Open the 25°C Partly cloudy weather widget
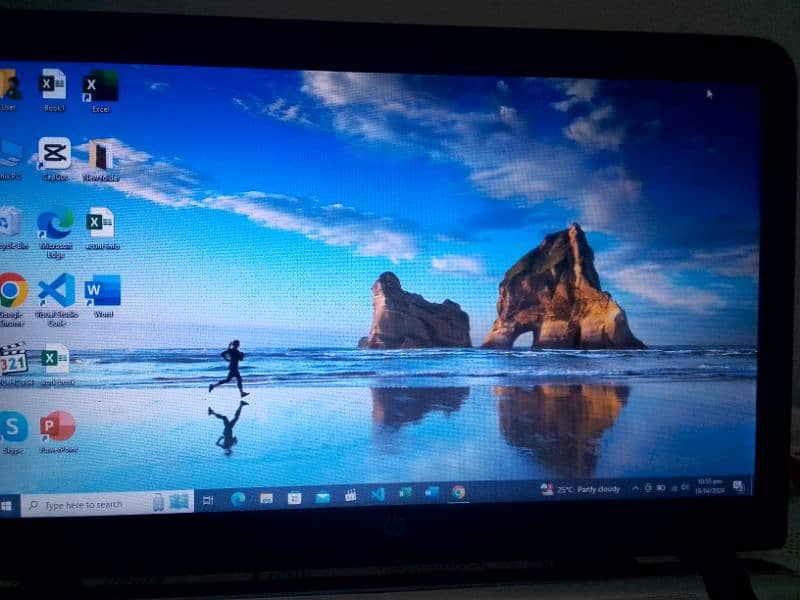This screenshot has height=600, width=800. pos(581,490)
